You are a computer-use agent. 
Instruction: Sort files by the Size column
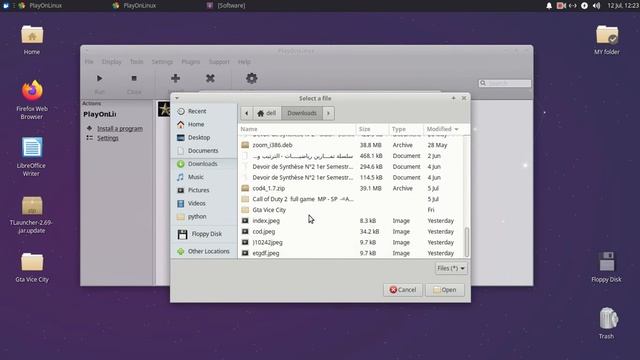click(x=372, y=129)
